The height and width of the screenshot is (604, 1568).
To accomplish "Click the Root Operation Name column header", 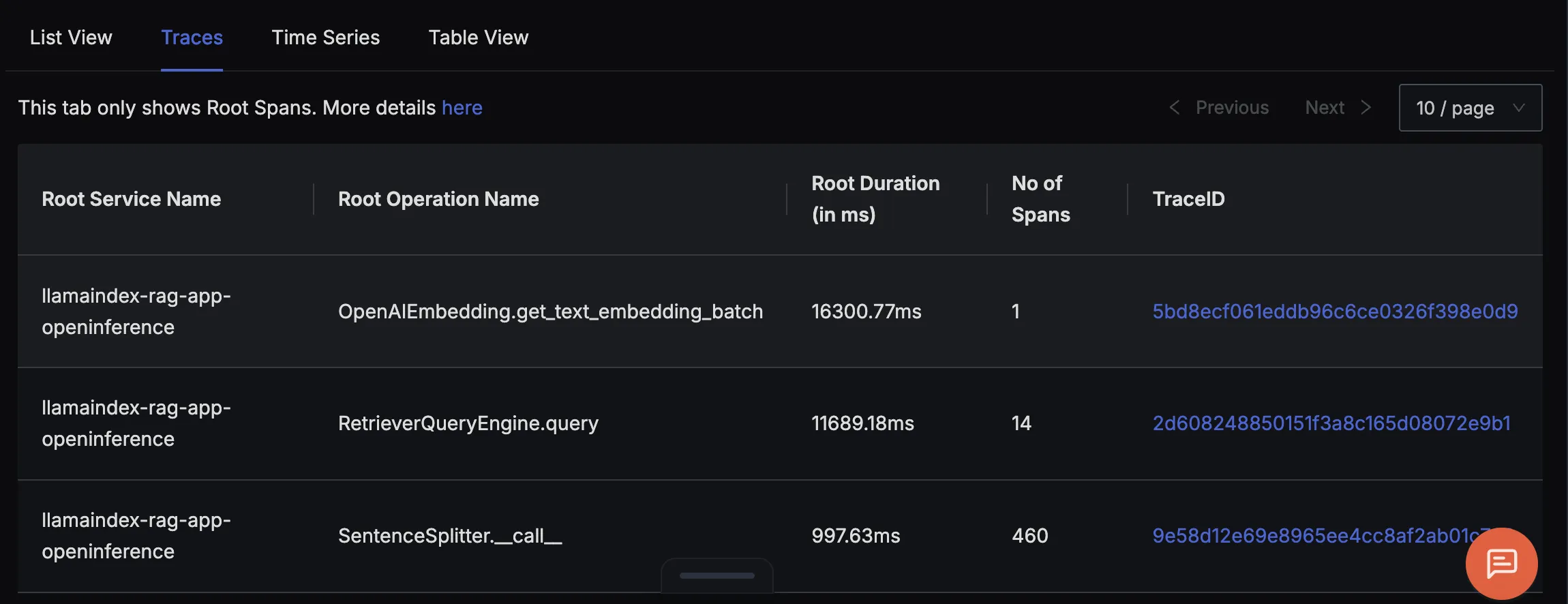I will click(x=438, y=199).
